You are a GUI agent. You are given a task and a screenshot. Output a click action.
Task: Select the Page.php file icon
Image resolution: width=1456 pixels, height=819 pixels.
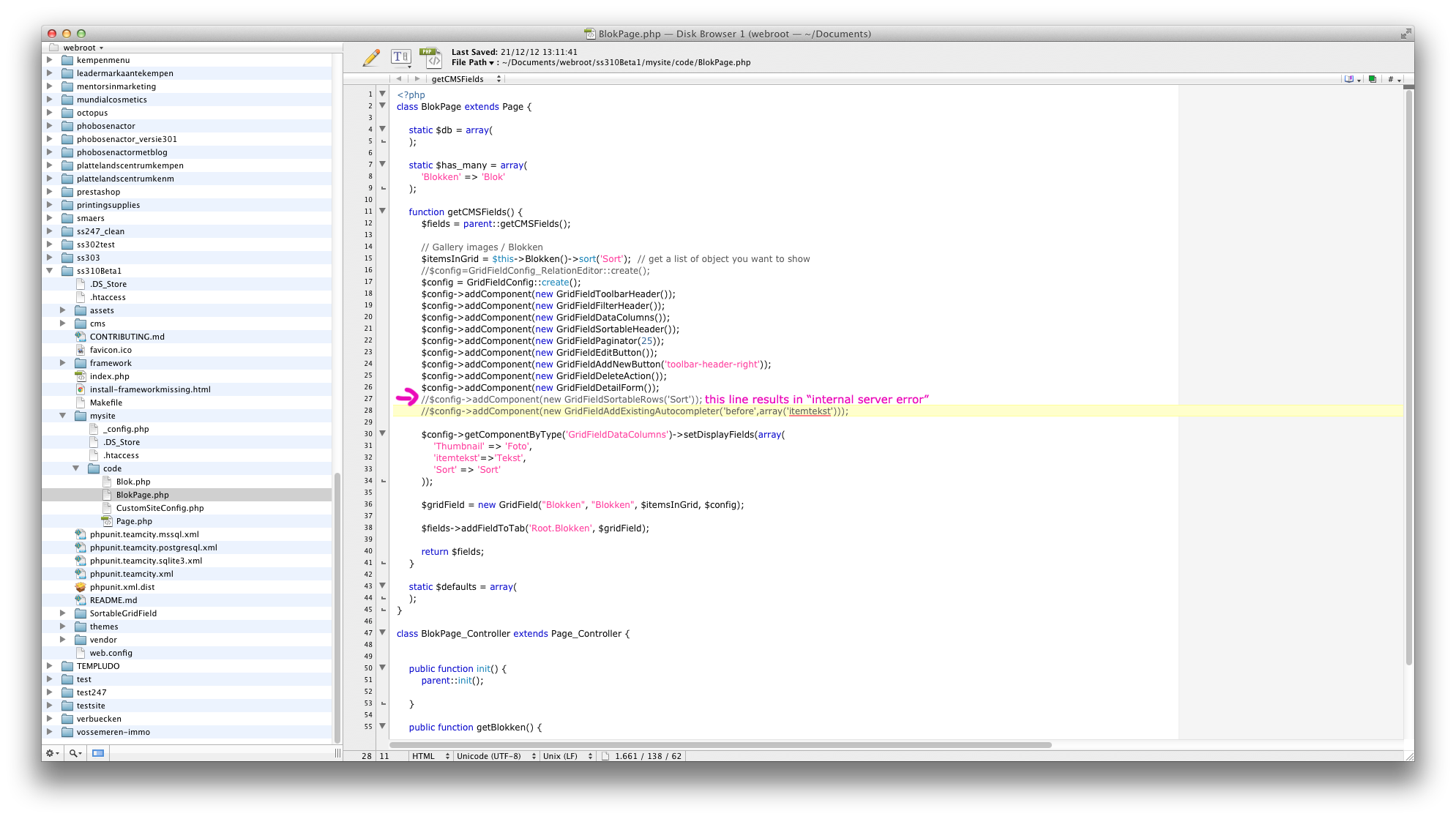[107, 521]
